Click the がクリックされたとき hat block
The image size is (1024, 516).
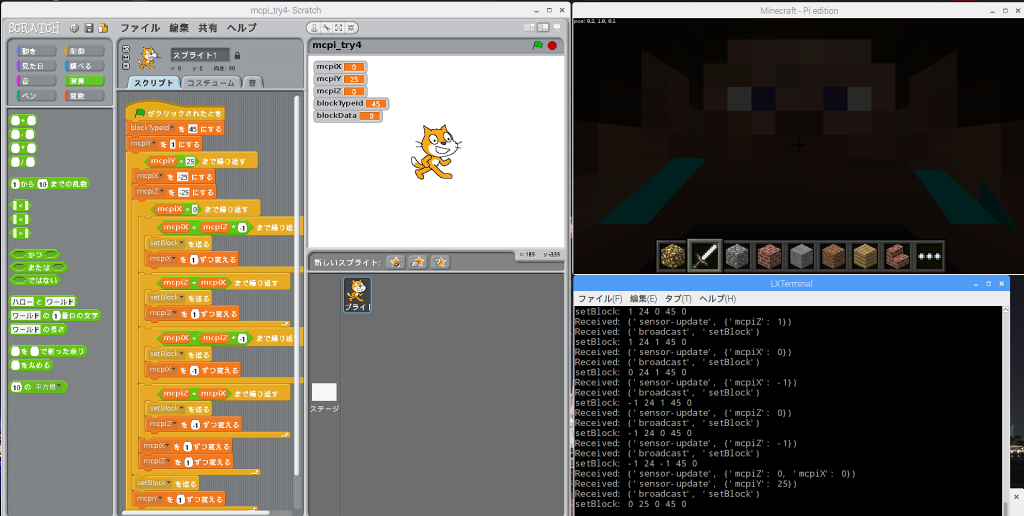[x=175, y=112]
